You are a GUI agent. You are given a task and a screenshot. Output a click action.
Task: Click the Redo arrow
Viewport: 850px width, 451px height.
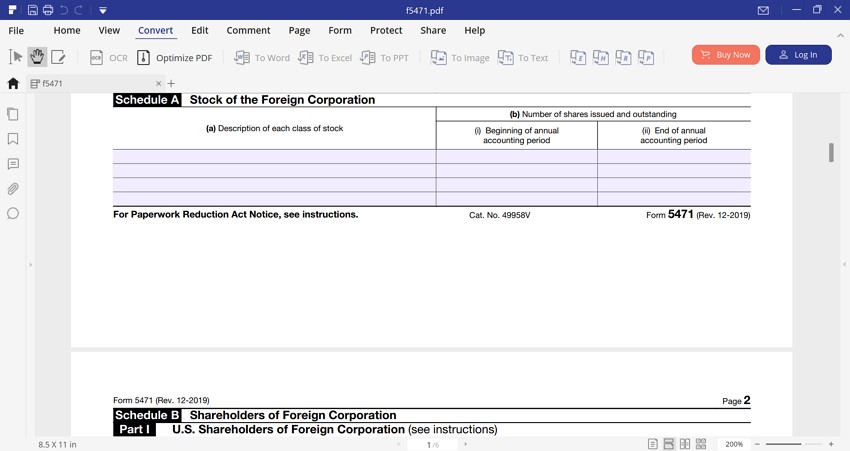pyautogui.click(x=79, y=10)
